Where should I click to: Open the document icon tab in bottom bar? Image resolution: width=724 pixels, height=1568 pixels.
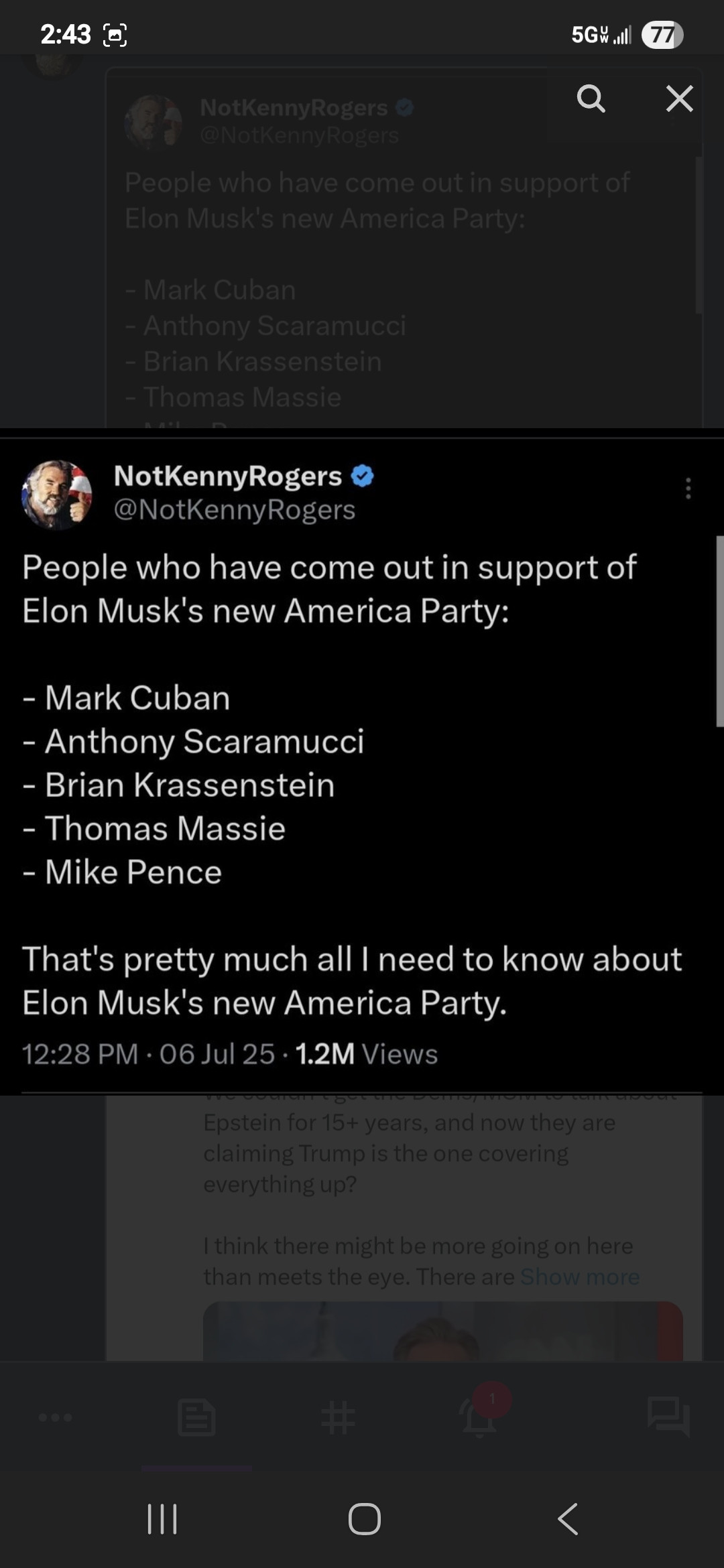click(x=196, y=1417)
